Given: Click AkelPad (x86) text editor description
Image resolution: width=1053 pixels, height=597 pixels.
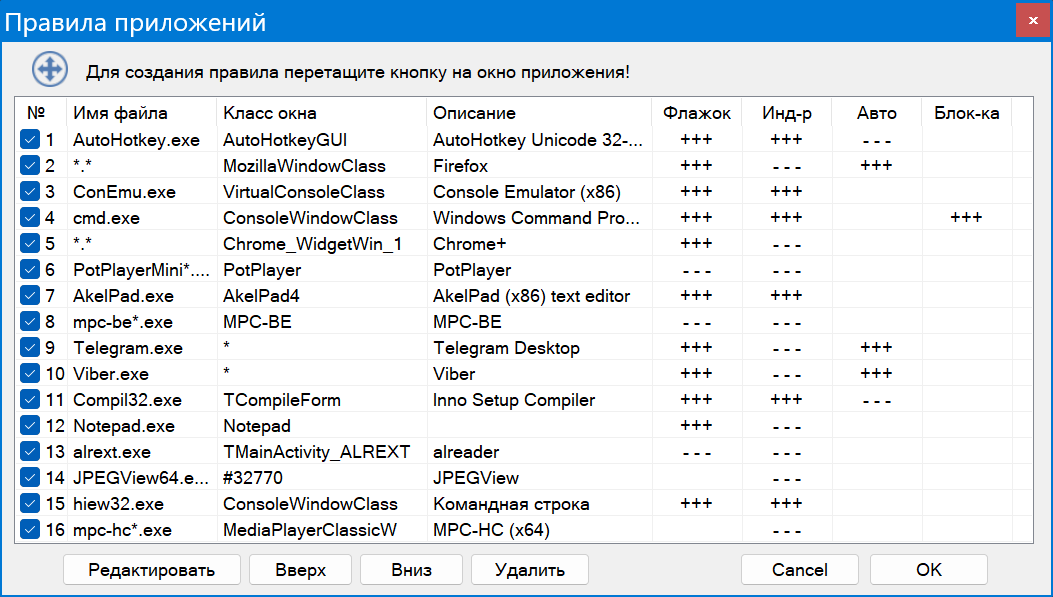Looking at the screenshot, I should tap(531, 296).
